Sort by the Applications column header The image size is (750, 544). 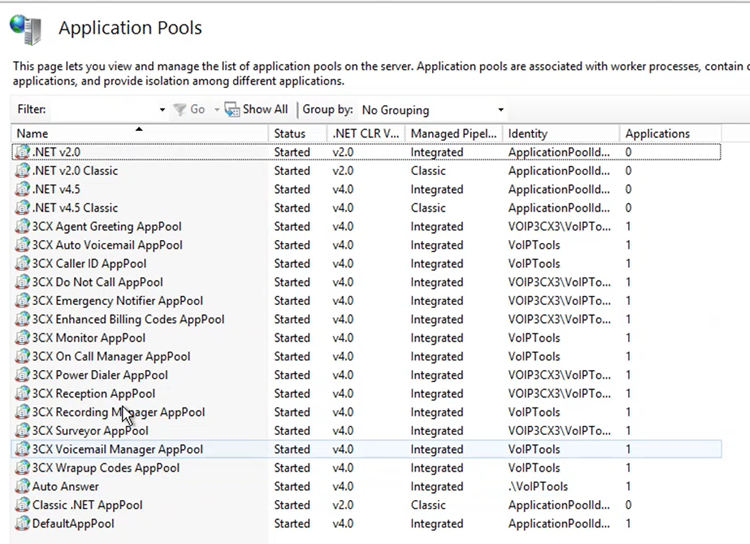671,133
